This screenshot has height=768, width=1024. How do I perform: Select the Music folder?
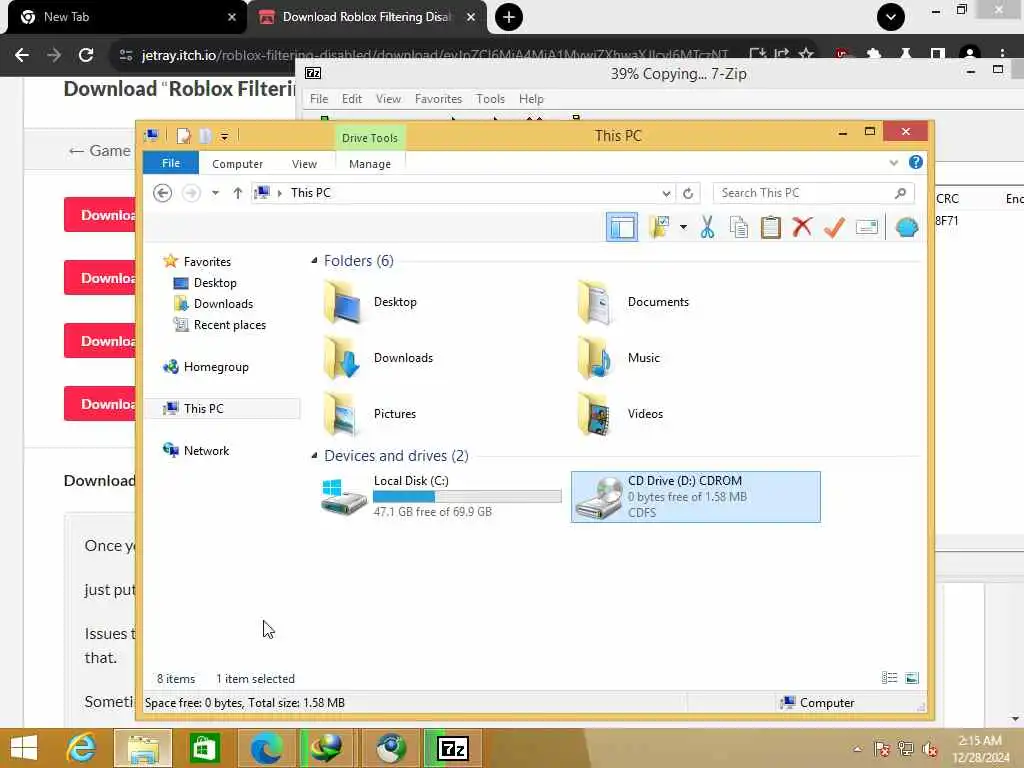point(619,359)
